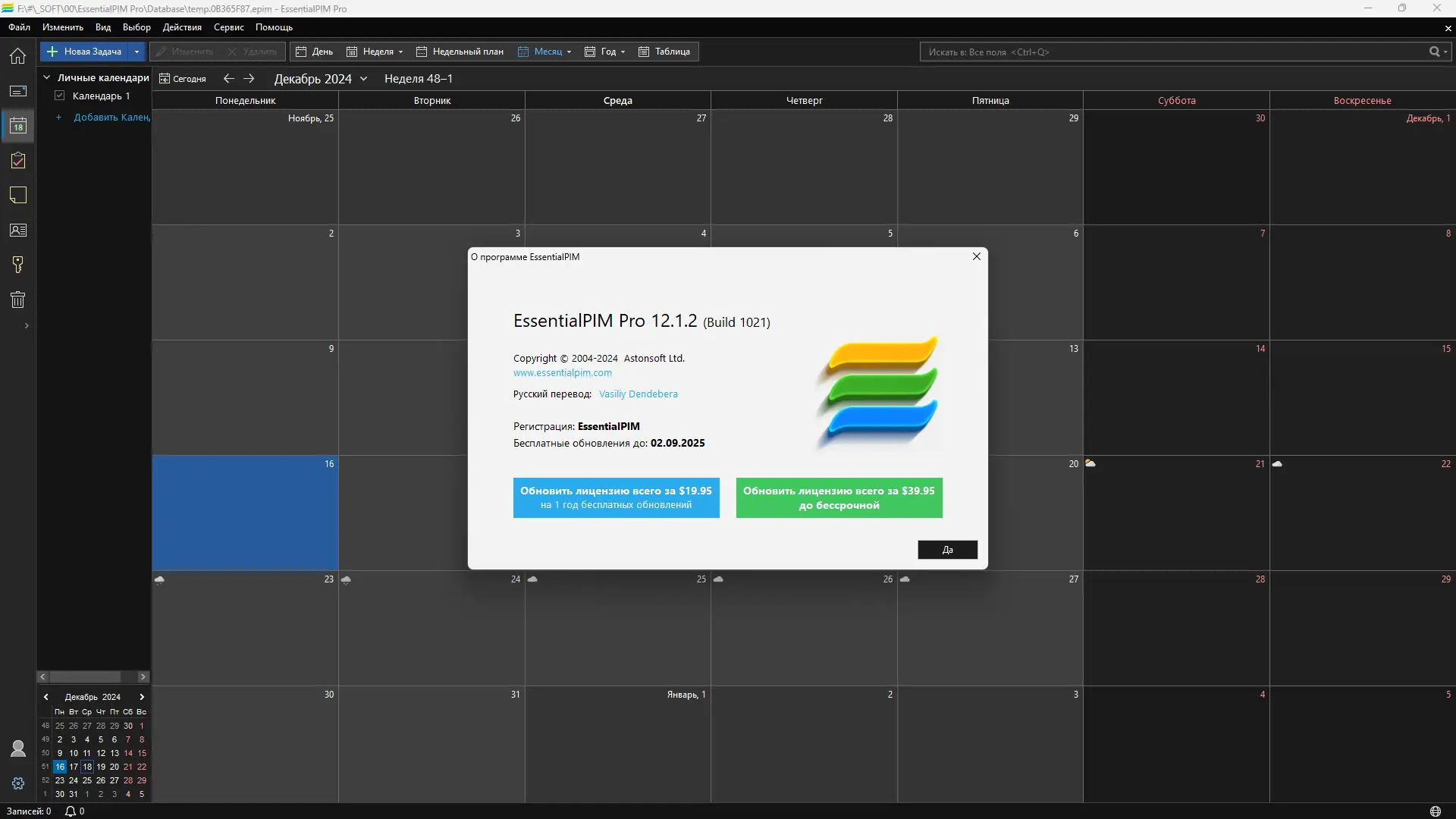1456x819 pixels.
Task: Click the sidebar horizontal scrollbar
Action: [x=85, y=676]
